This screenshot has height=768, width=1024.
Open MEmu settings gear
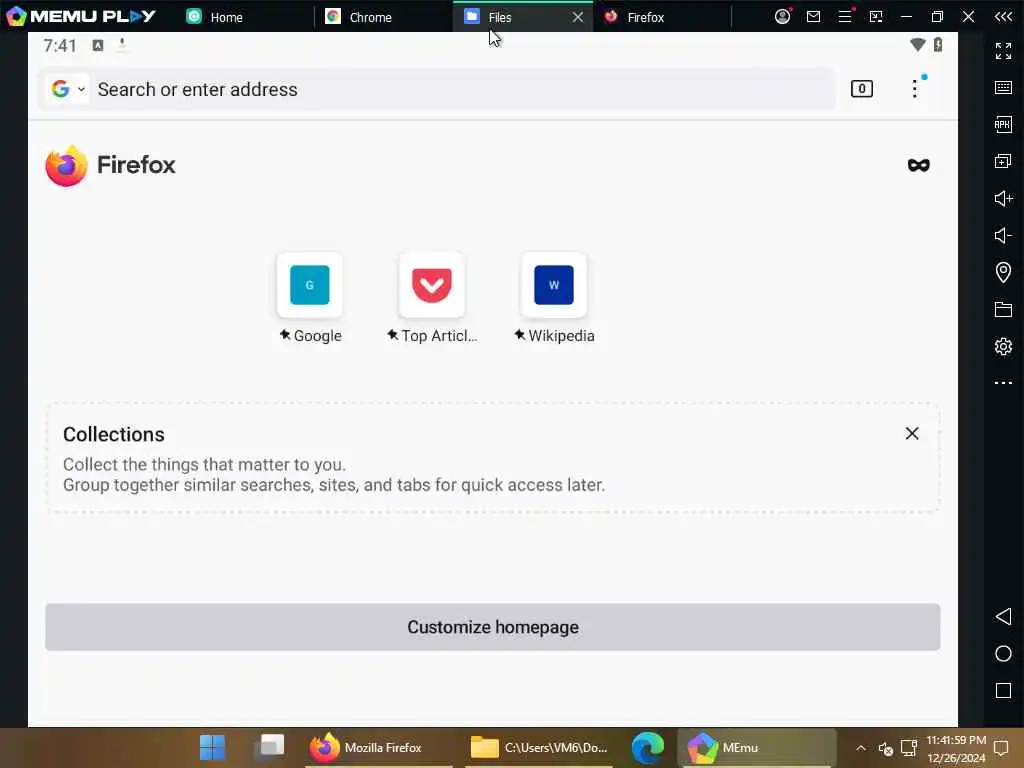[1003, 346]
